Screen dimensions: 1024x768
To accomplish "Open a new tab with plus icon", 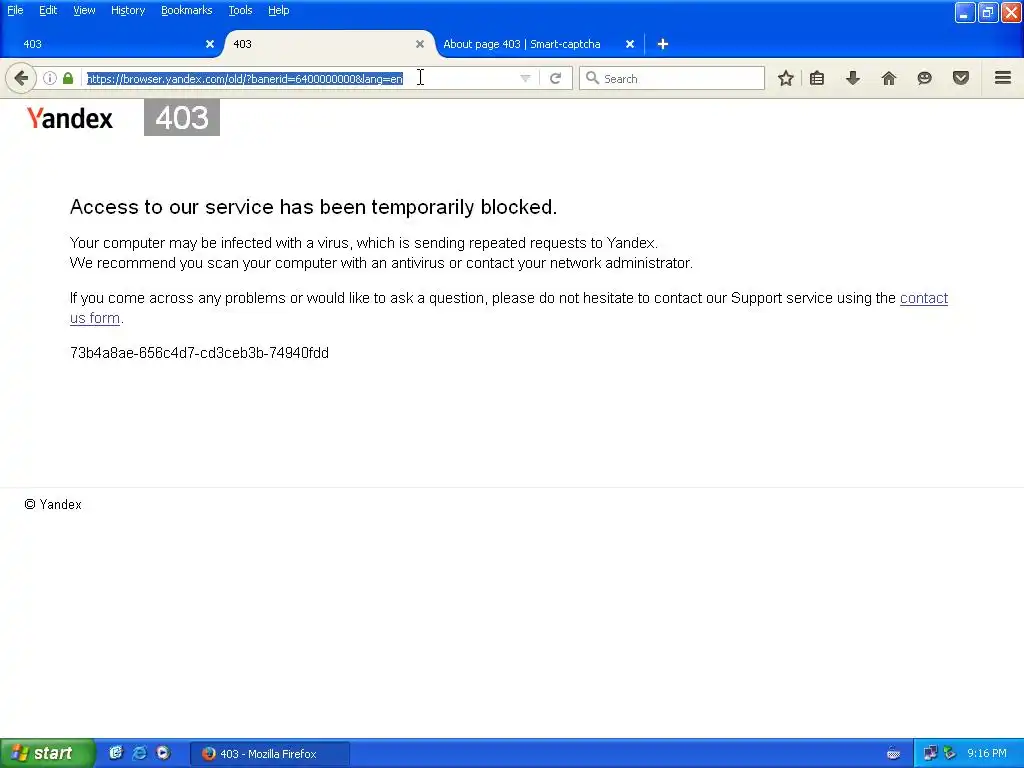I will point(663,44).
